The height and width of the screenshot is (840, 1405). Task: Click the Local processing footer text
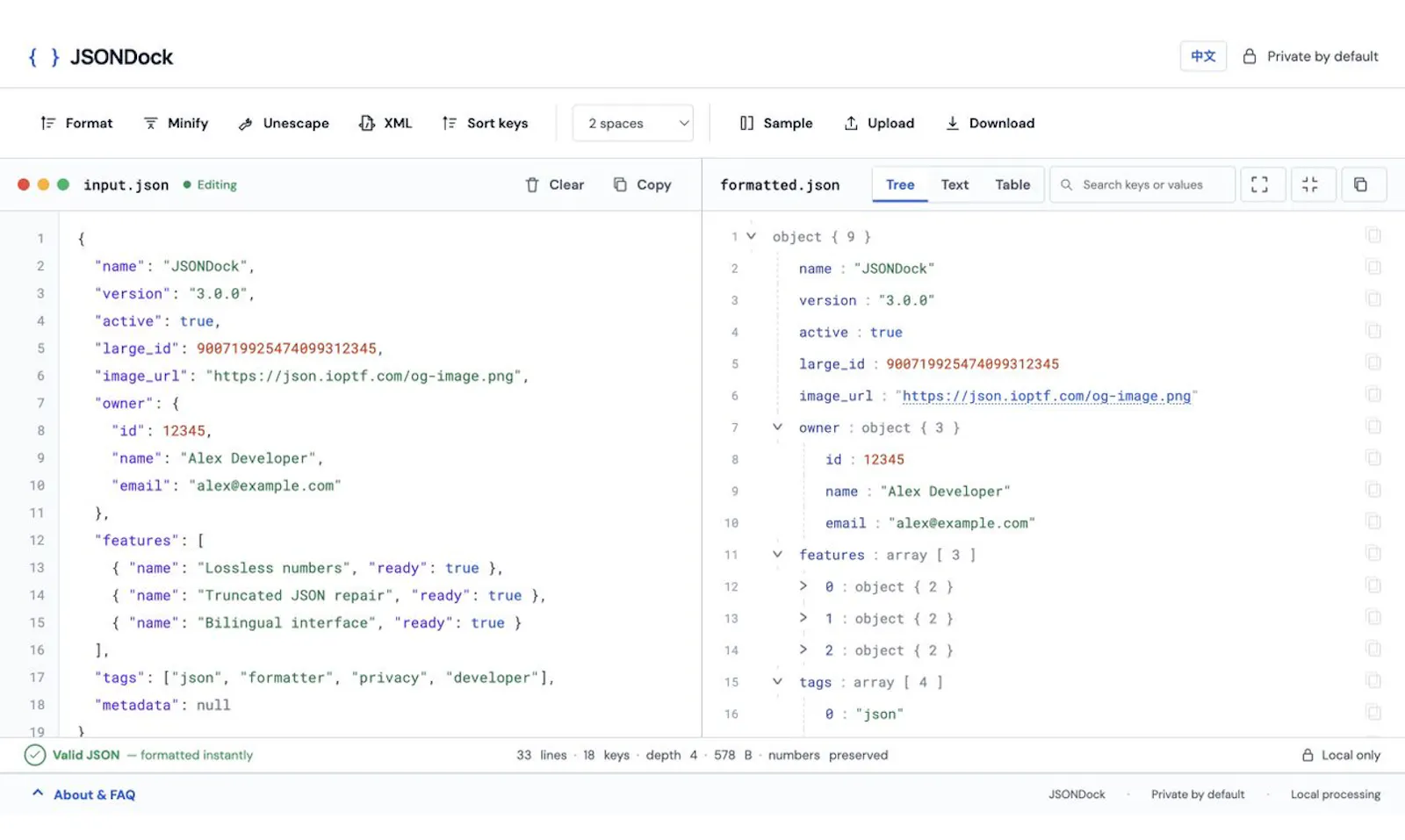(x=1335, y=794)
